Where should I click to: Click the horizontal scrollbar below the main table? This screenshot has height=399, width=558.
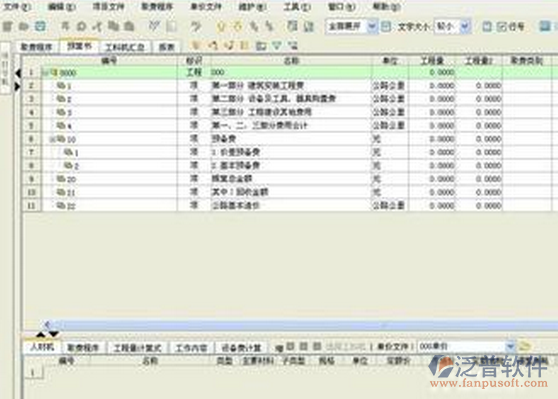pyautogui.click(x=299, y=325)
